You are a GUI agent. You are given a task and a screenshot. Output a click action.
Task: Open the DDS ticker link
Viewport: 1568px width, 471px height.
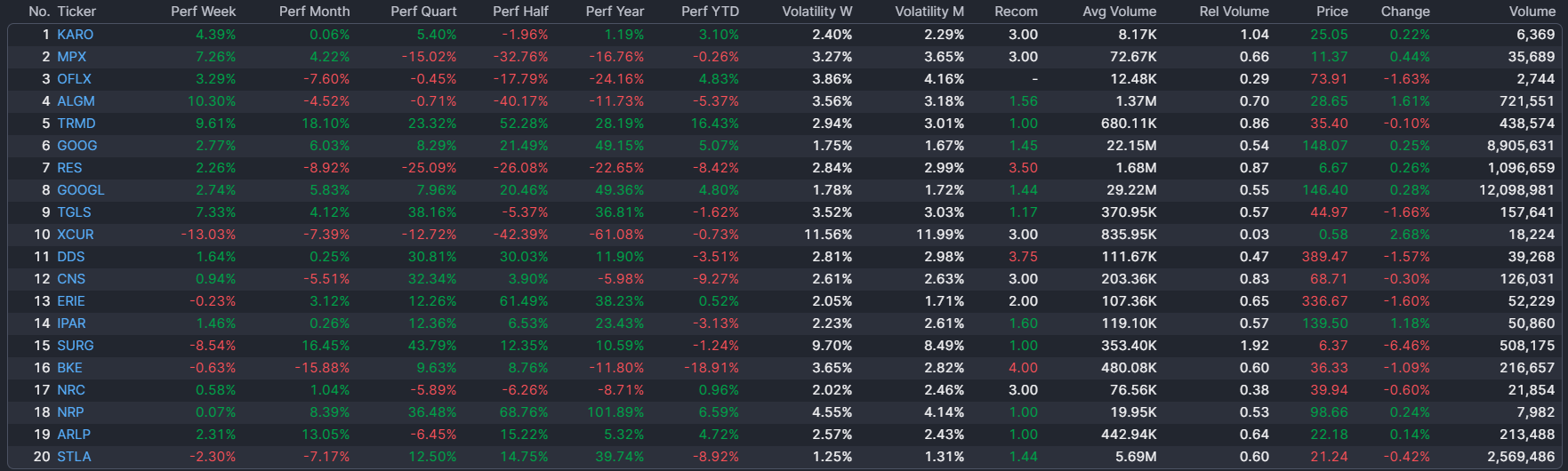coord(71,257)
